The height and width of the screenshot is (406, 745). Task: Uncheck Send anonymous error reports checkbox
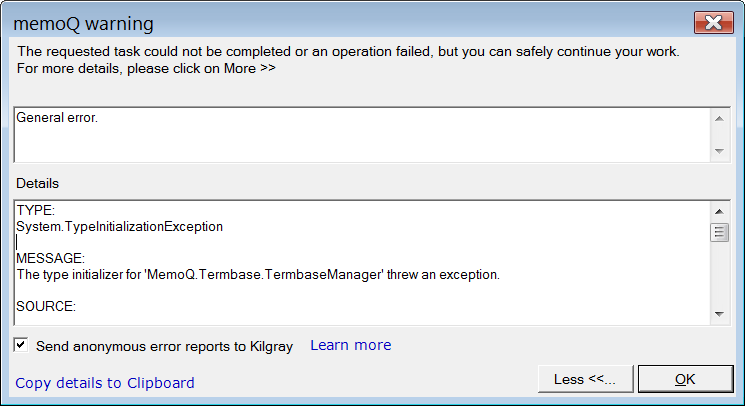coord(21,345)
